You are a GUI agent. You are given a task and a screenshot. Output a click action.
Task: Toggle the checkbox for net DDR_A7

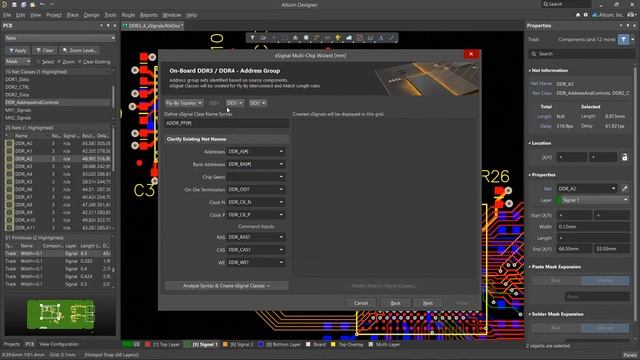tap(9, 197)
